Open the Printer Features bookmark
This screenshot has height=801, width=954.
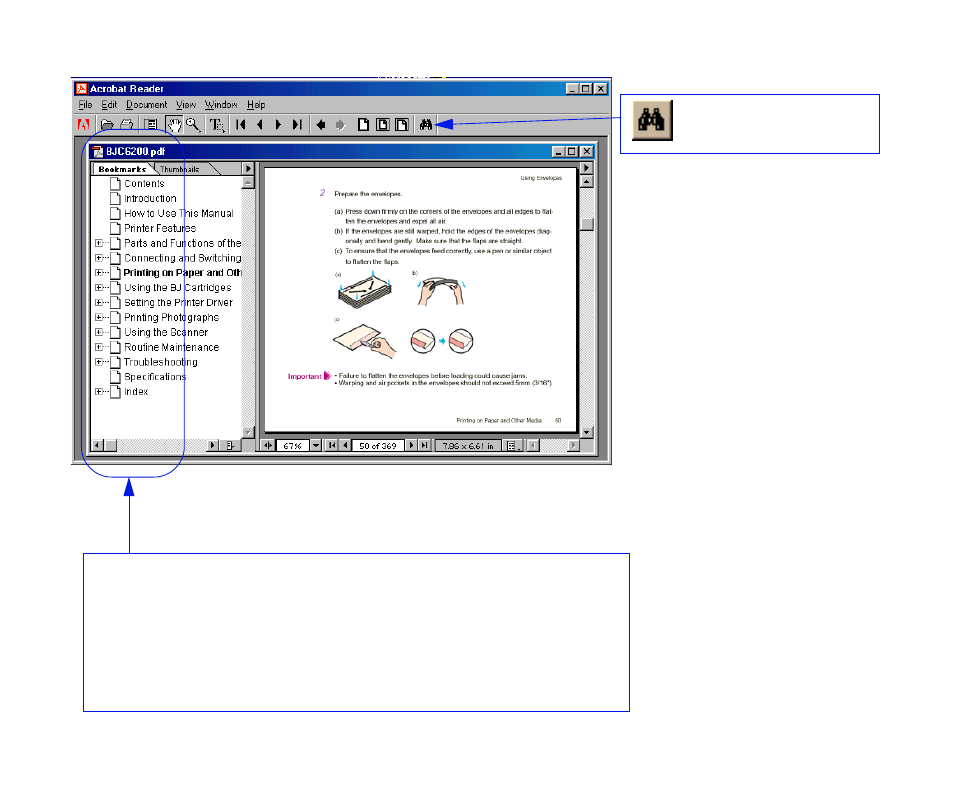[x=160, y=228]
